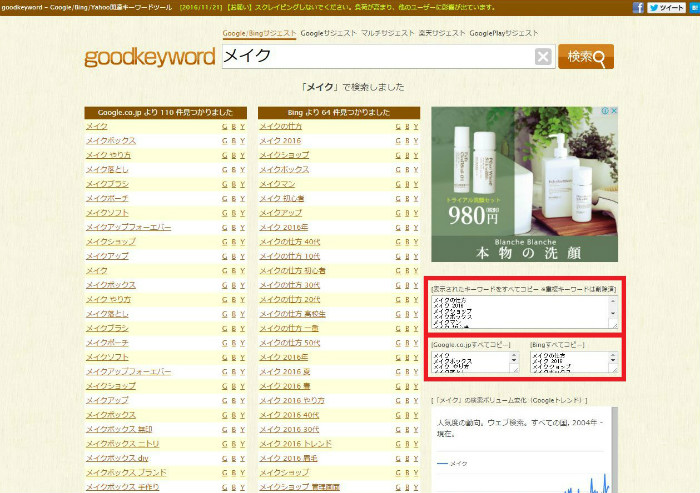Click the ad info icon on the banner

pos(605,111)
